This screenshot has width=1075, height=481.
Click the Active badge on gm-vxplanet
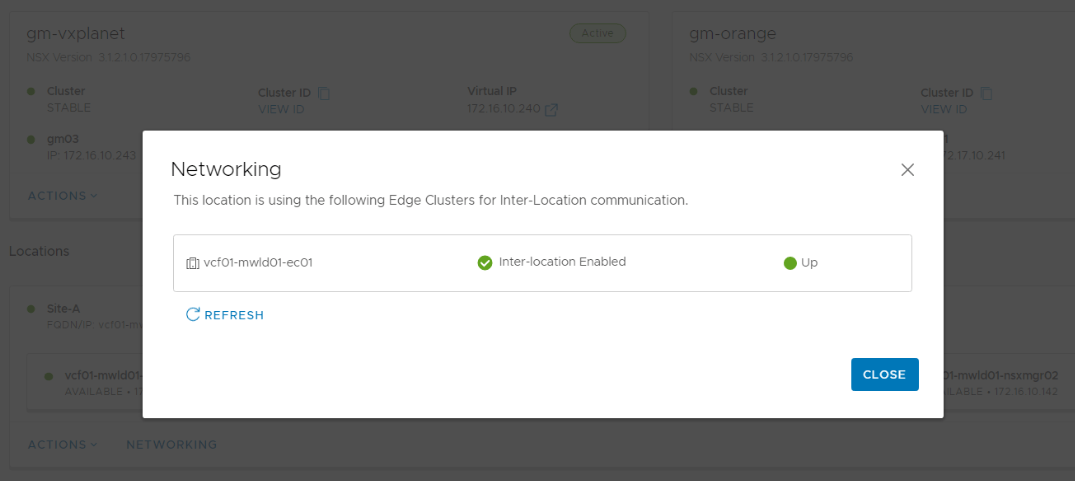597,33
